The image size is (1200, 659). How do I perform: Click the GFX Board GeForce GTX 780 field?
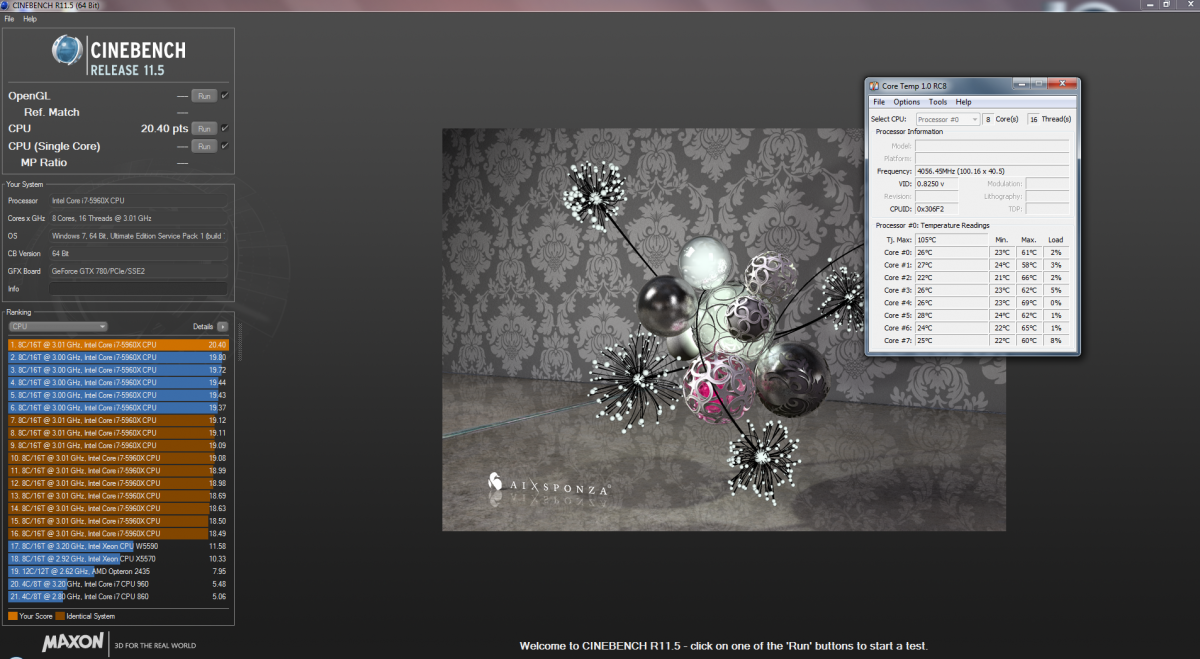pyautogui.click(x=139, y=271)
